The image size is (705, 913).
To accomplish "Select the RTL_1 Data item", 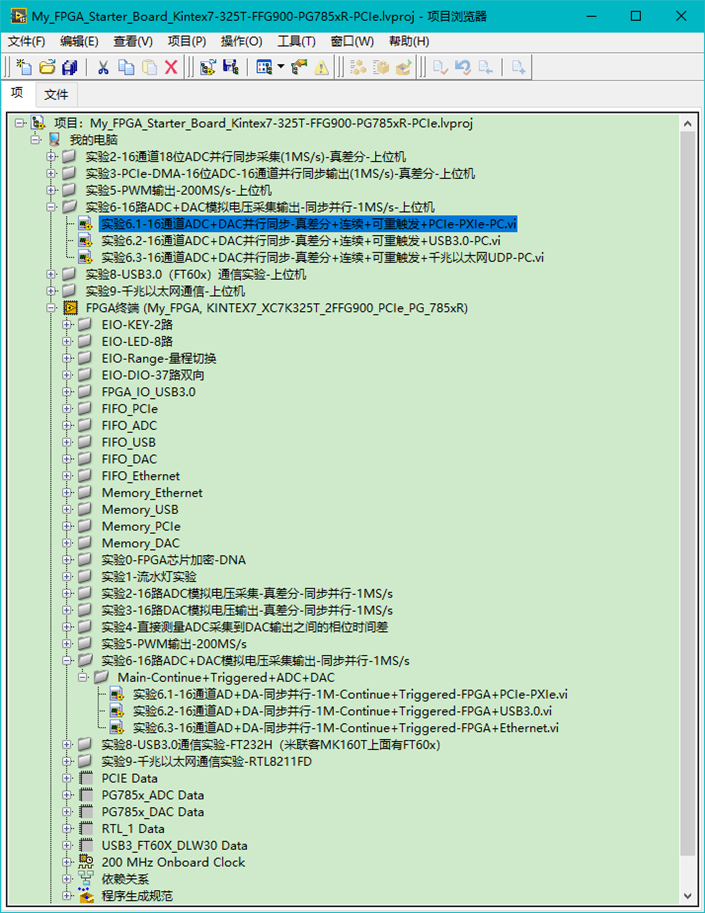I will click(x=133, y=829).
